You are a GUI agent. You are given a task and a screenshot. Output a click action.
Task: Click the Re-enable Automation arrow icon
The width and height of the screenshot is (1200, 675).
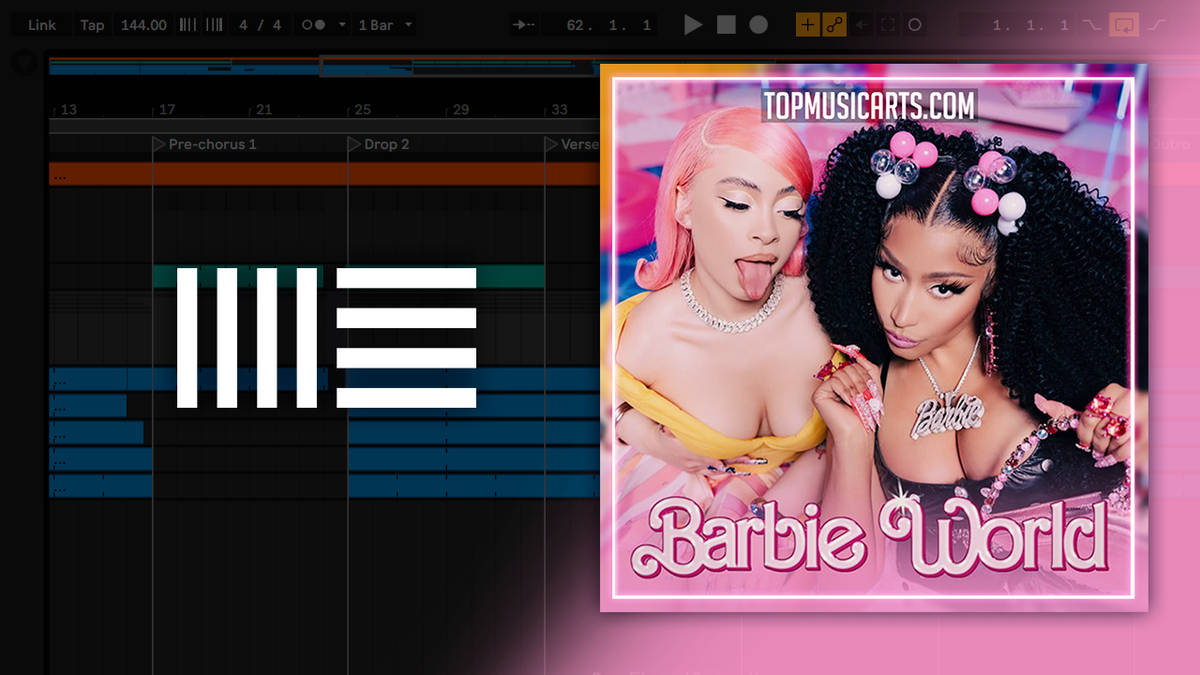(861, 24)
